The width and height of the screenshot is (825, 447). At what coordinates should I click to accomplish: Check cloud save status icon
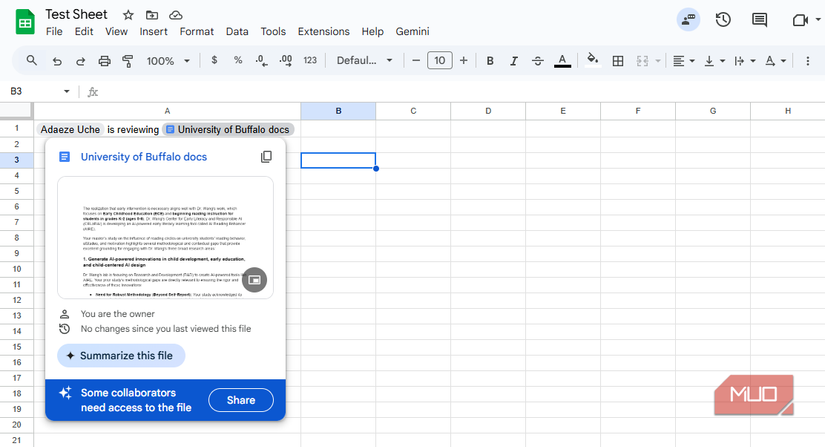(x=176, y=15)
